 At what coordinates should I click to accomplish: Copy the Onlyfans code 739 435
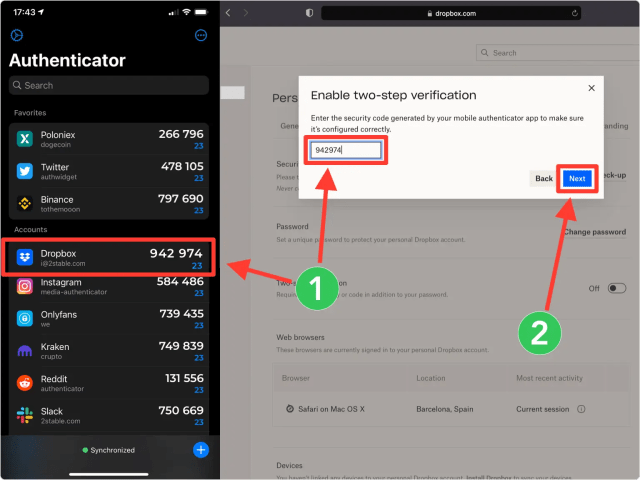181,313
